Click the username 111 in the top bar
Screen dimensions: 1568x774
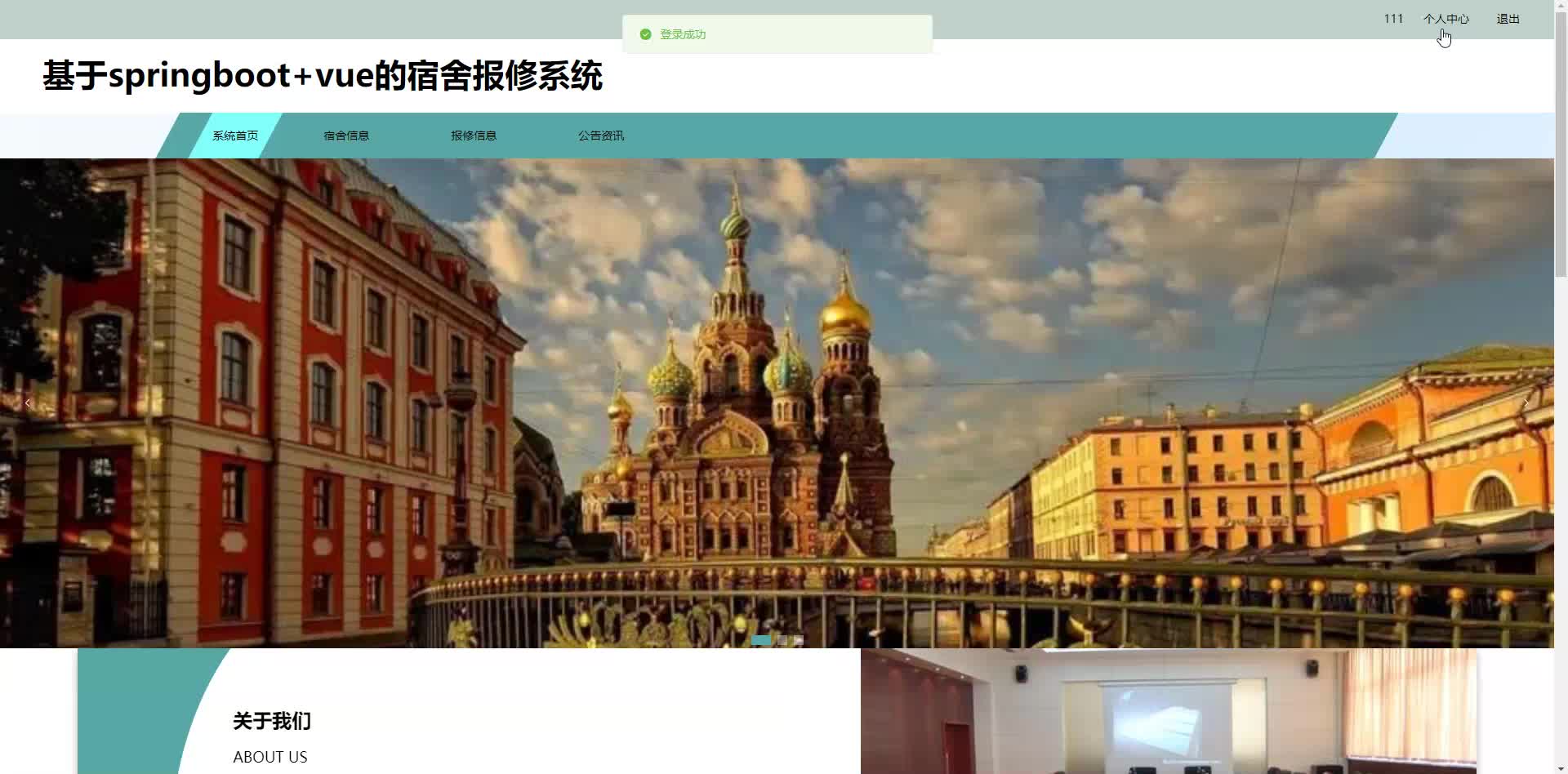1393,19
